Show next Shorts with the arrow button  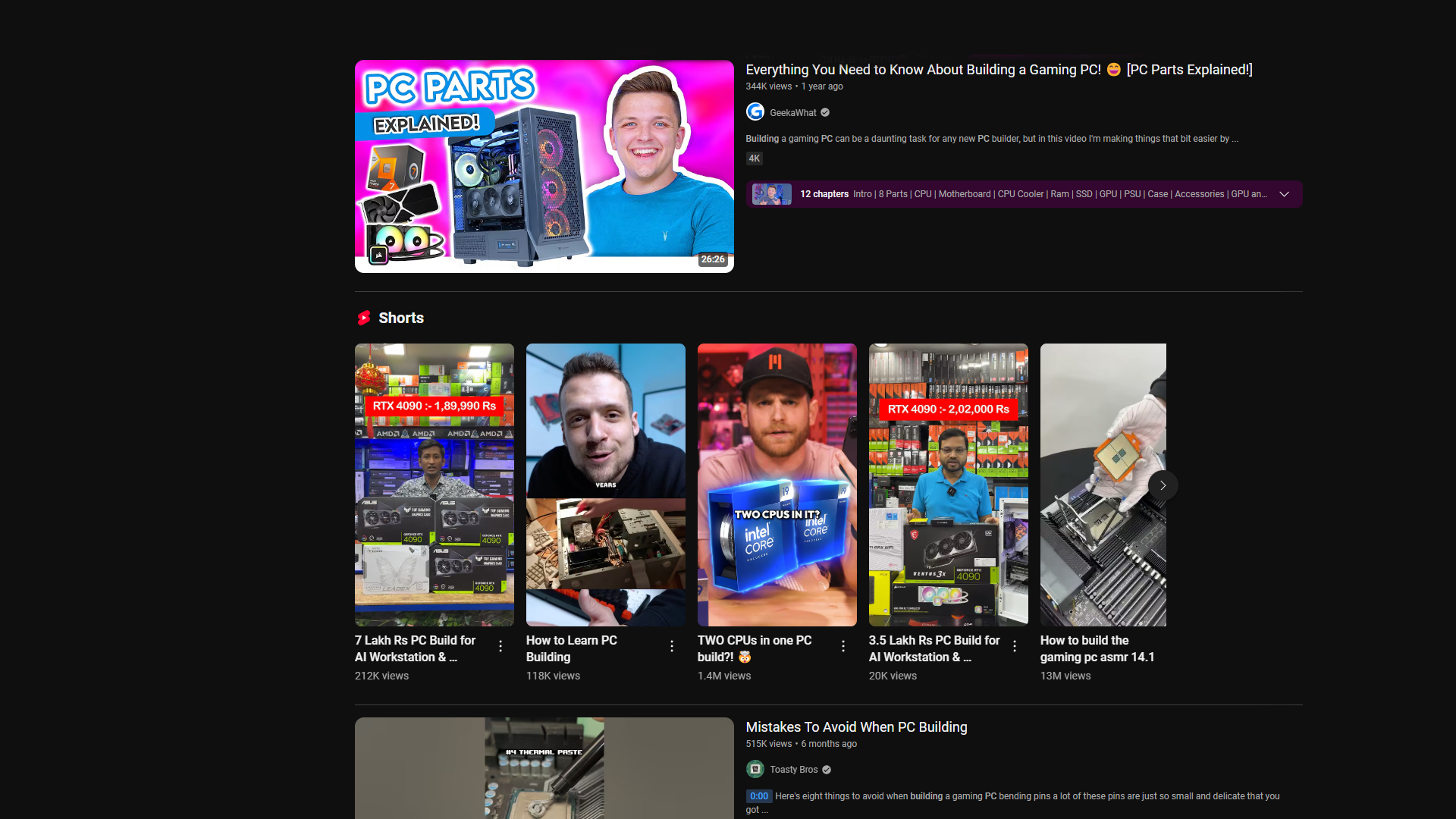point(1163,485)
